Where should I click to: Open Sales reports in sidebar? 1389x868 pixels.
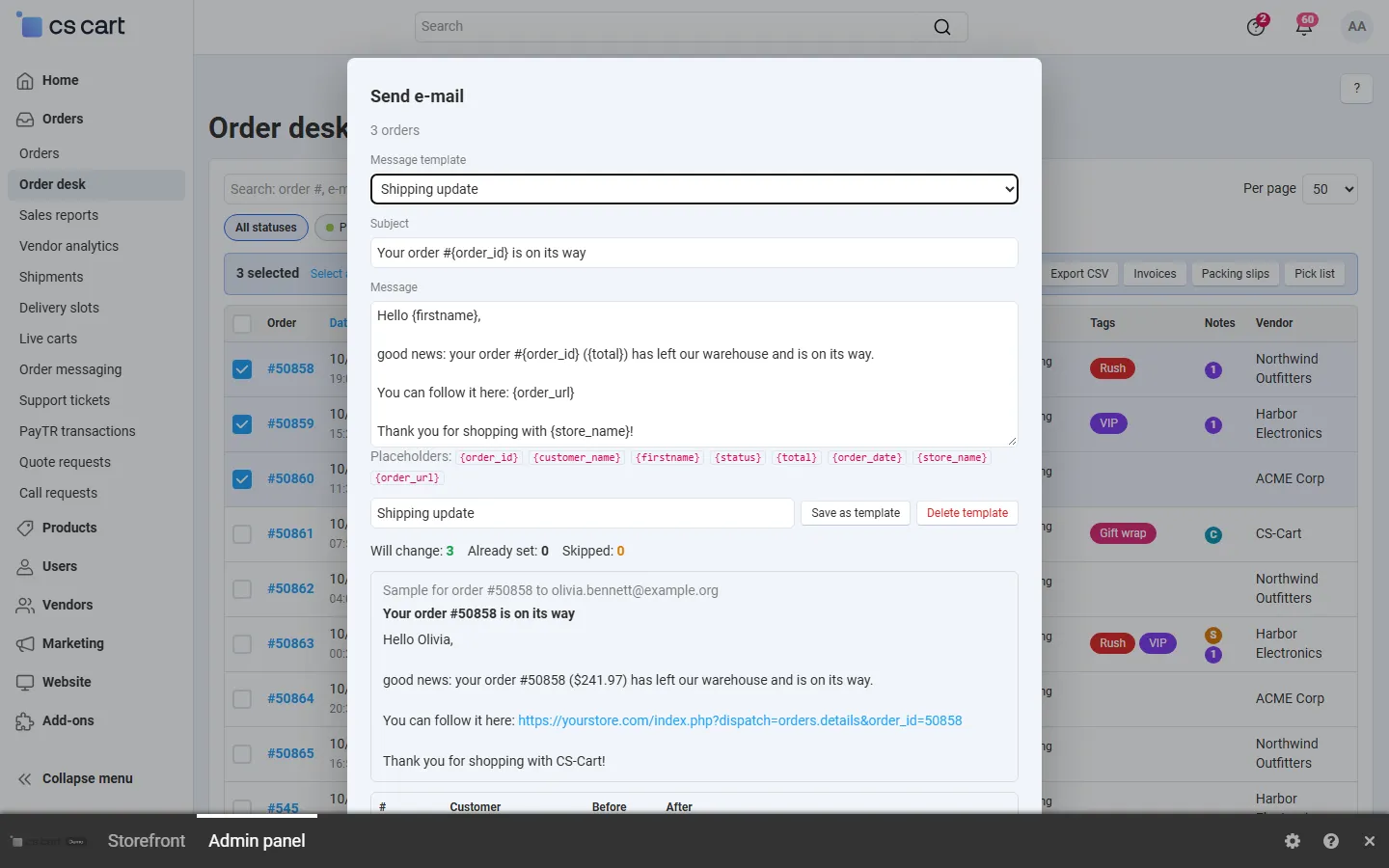59,215
